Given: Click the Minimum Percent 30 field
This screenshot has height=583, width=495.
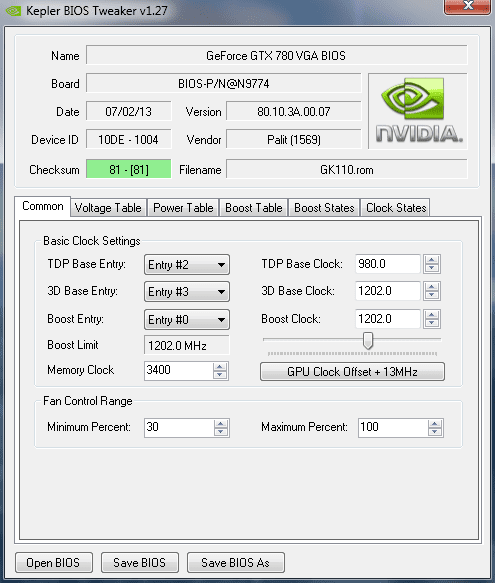Looking at the screenshot, I should [179, 428].
